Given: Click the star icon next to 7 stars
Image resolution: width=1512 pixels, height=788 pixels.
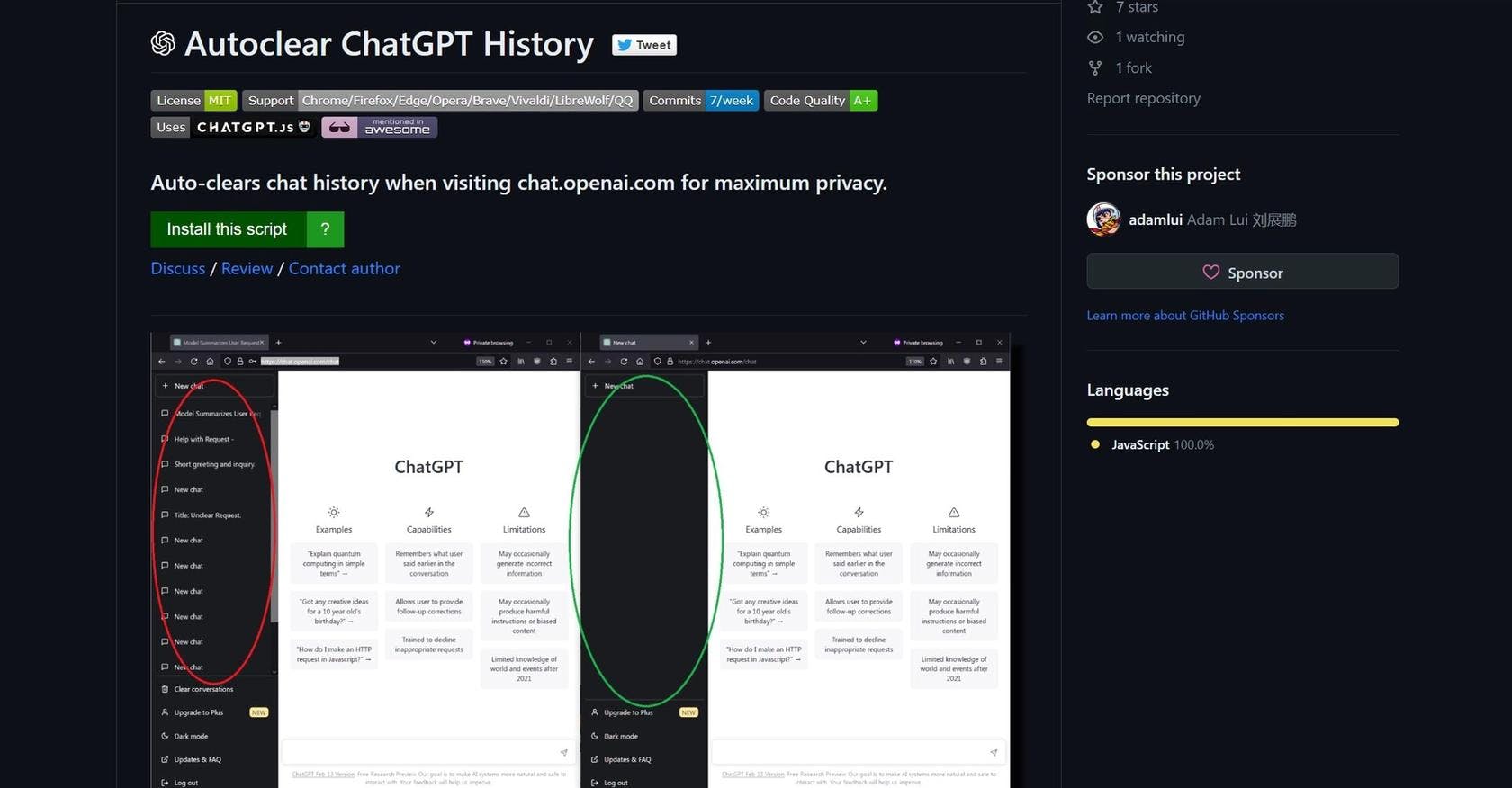Looking at the screenshot, I should (1095, 7).
